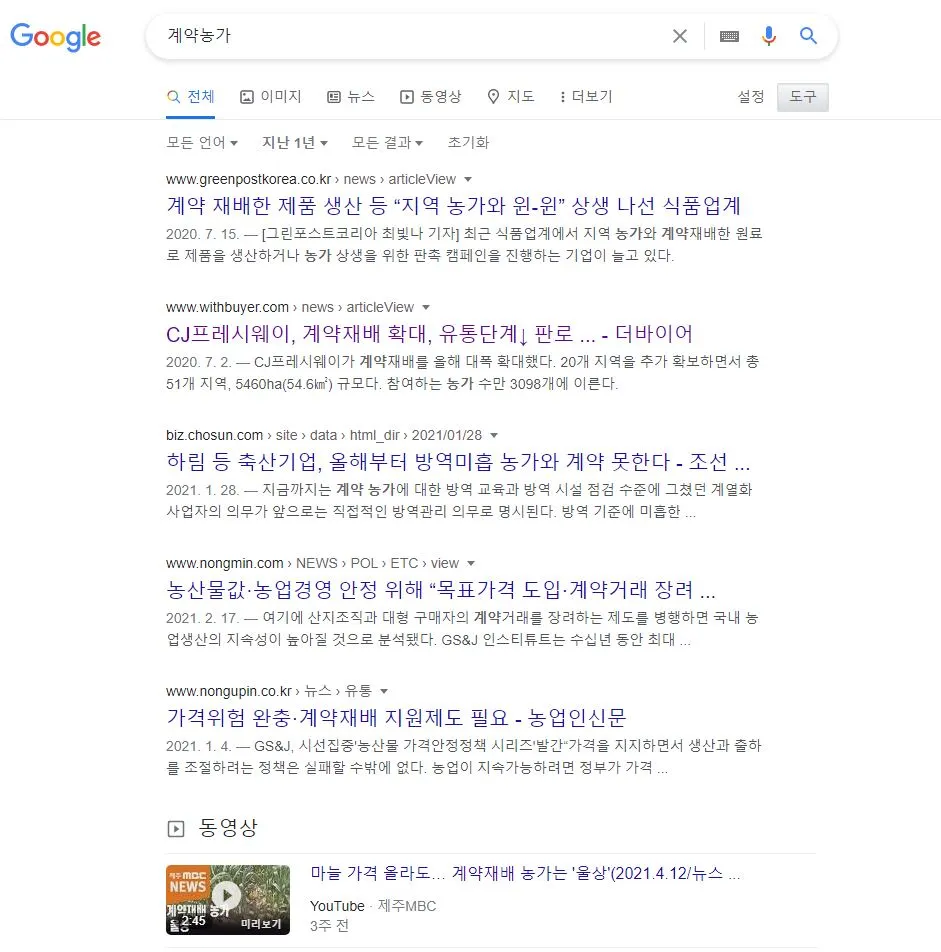Open the 모든 결과 filter dropdown
Screen dimensions: 941x952
387,143
